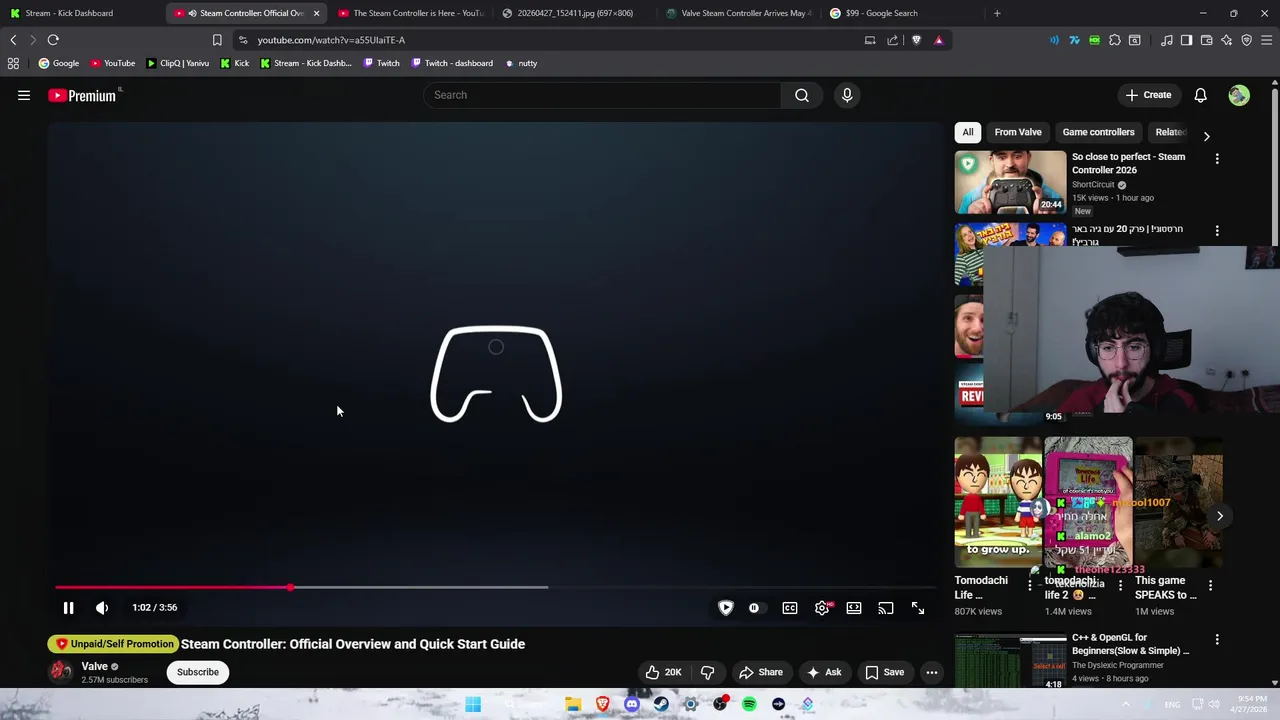
Task: Mute the video volume speaker icon
Action: 102,608
